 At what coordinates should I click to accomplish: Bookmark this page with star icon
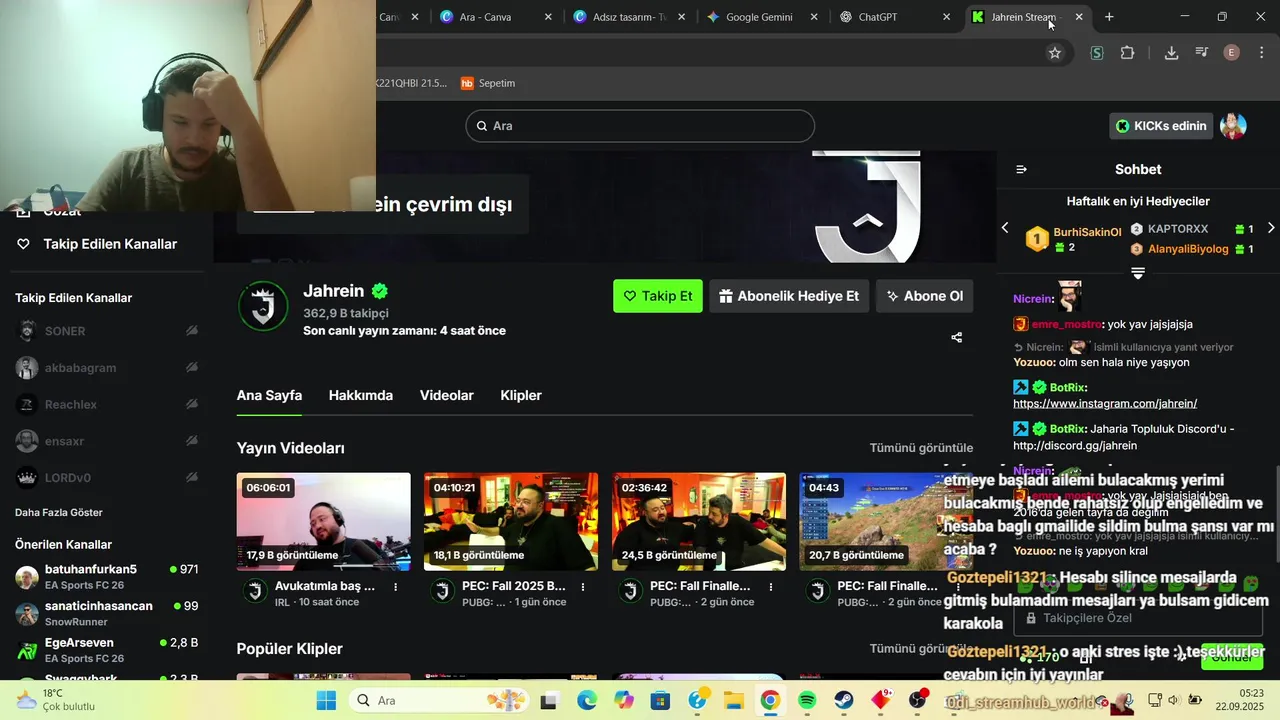(1054, 53)
